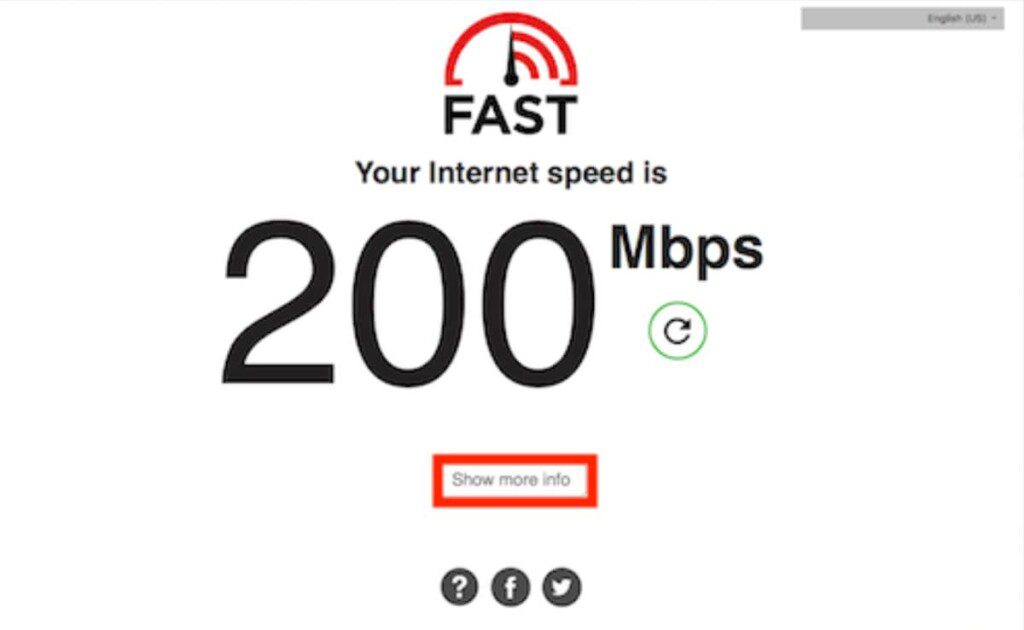Open the English (US) language dropdown

tap(903, 18)
